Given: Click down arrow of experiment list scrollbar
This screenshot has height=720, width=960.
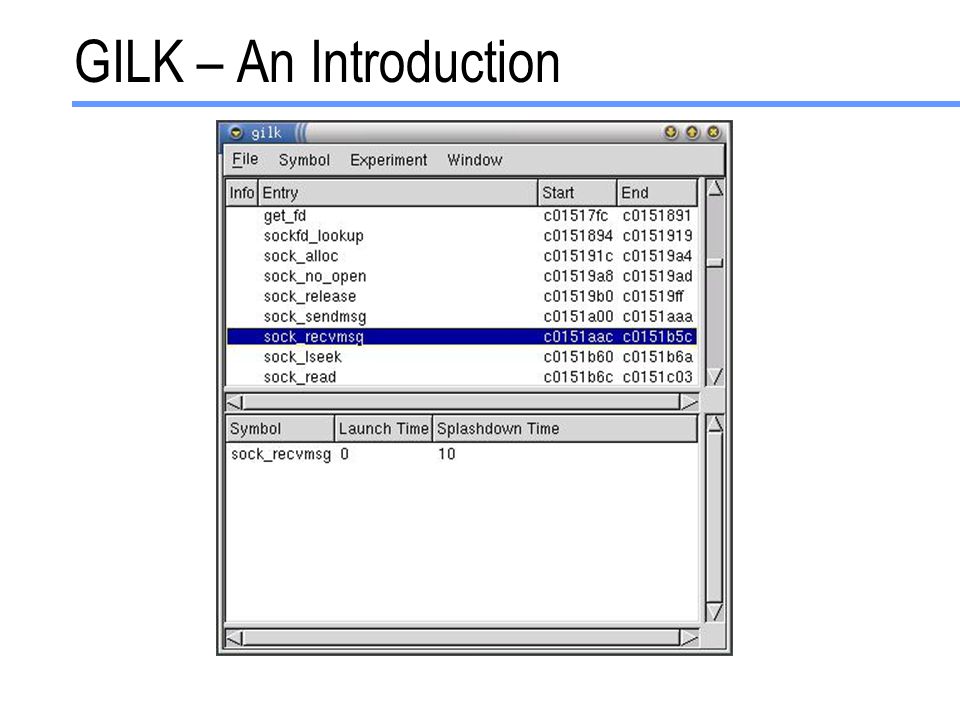Looking at the screenshot, I should pos(714,612).
